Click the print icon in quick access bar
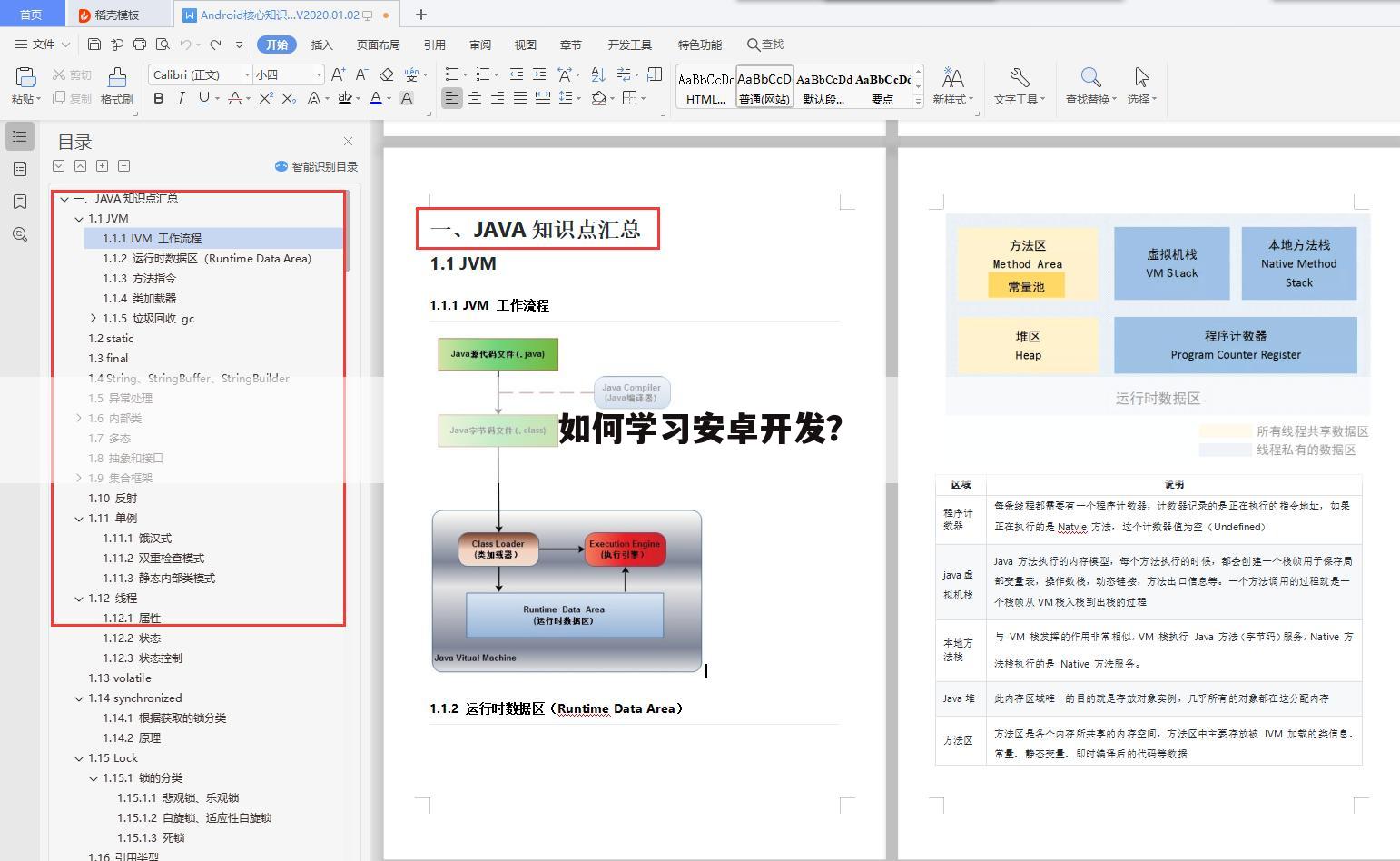The height and width of the screenshot is (861, 1400). point(140,44)
